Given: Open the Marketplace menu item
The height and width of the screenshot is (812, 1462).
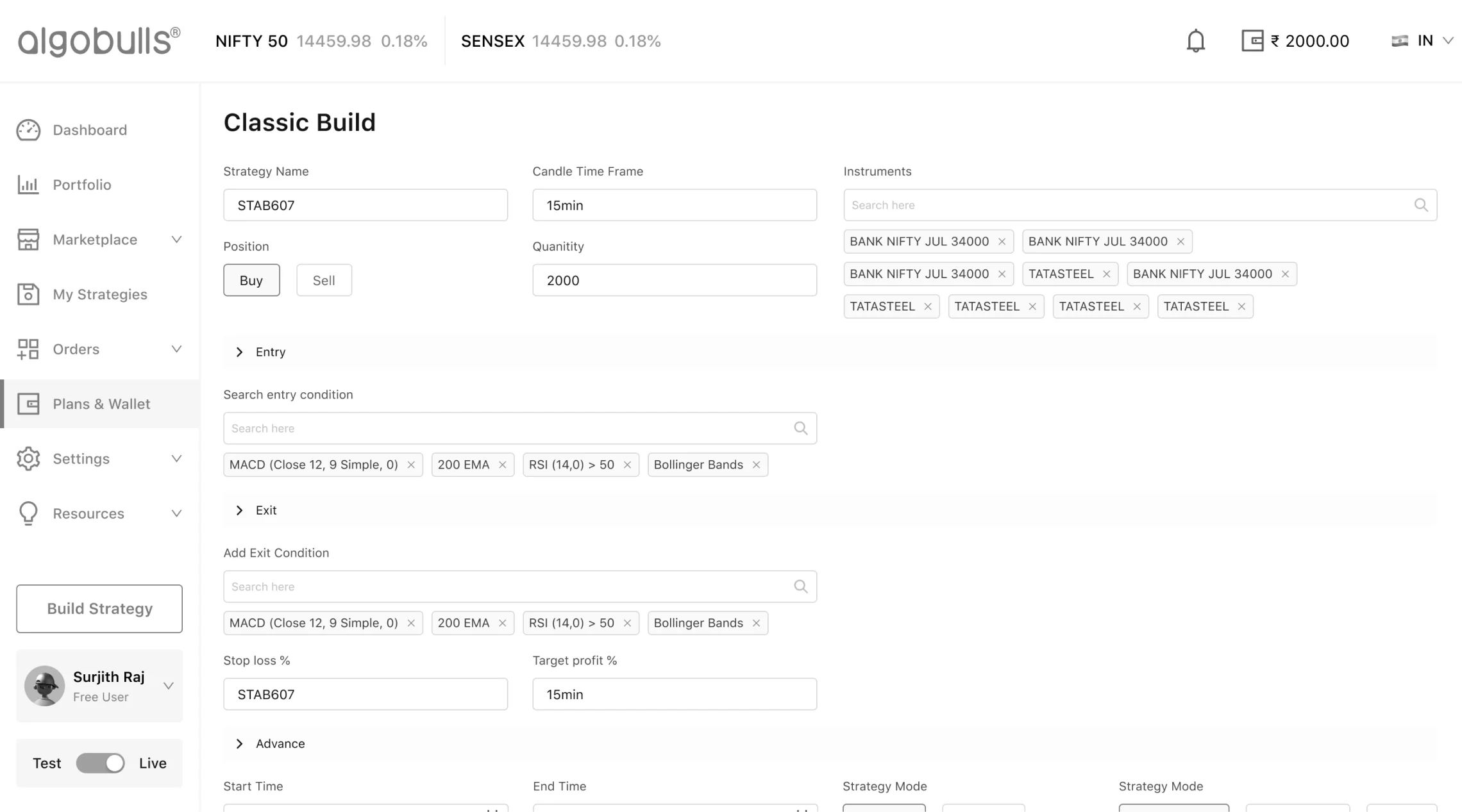Looking at the screenshot, I should (x=95, y=239).
